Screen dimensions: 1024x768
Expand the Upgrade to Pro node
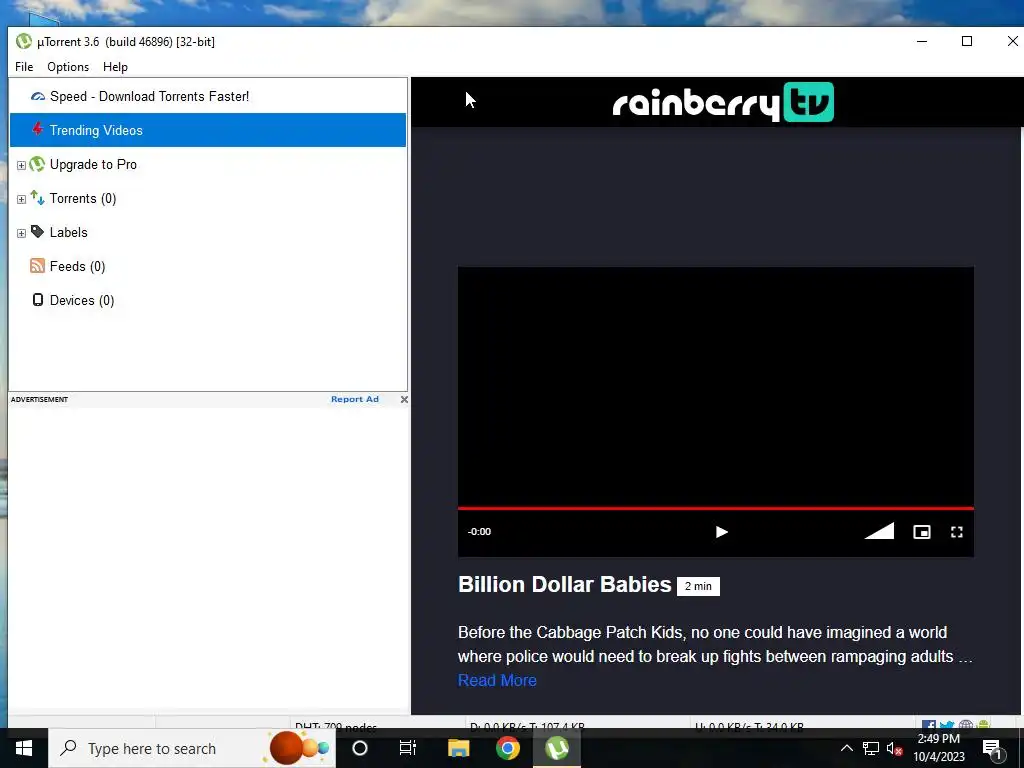(21, 165)
